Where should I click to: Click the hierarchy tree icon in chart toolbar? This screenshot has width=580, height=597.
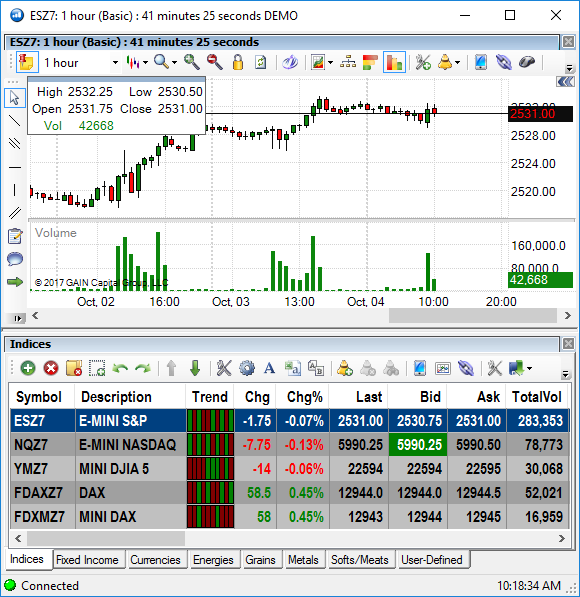pyautogui.click(x=348, y=62)
